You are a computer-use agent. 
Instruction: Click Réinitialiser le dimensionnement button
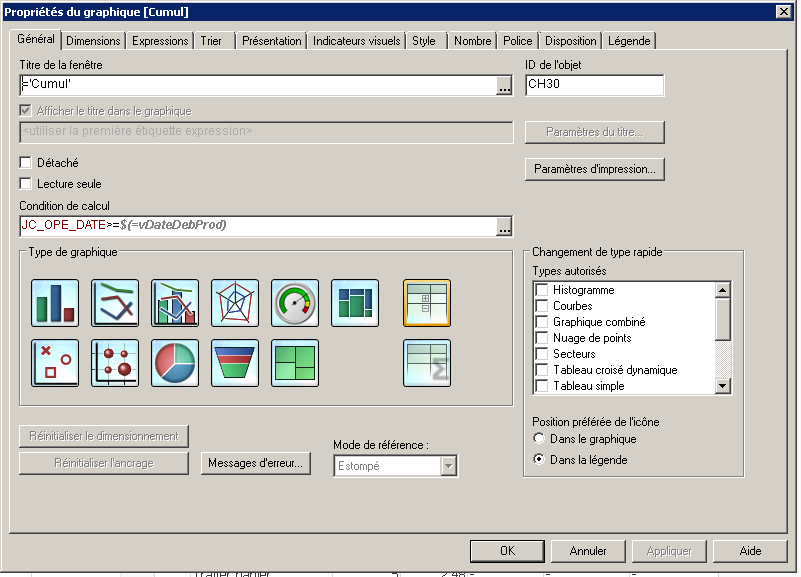click(104, 436)
